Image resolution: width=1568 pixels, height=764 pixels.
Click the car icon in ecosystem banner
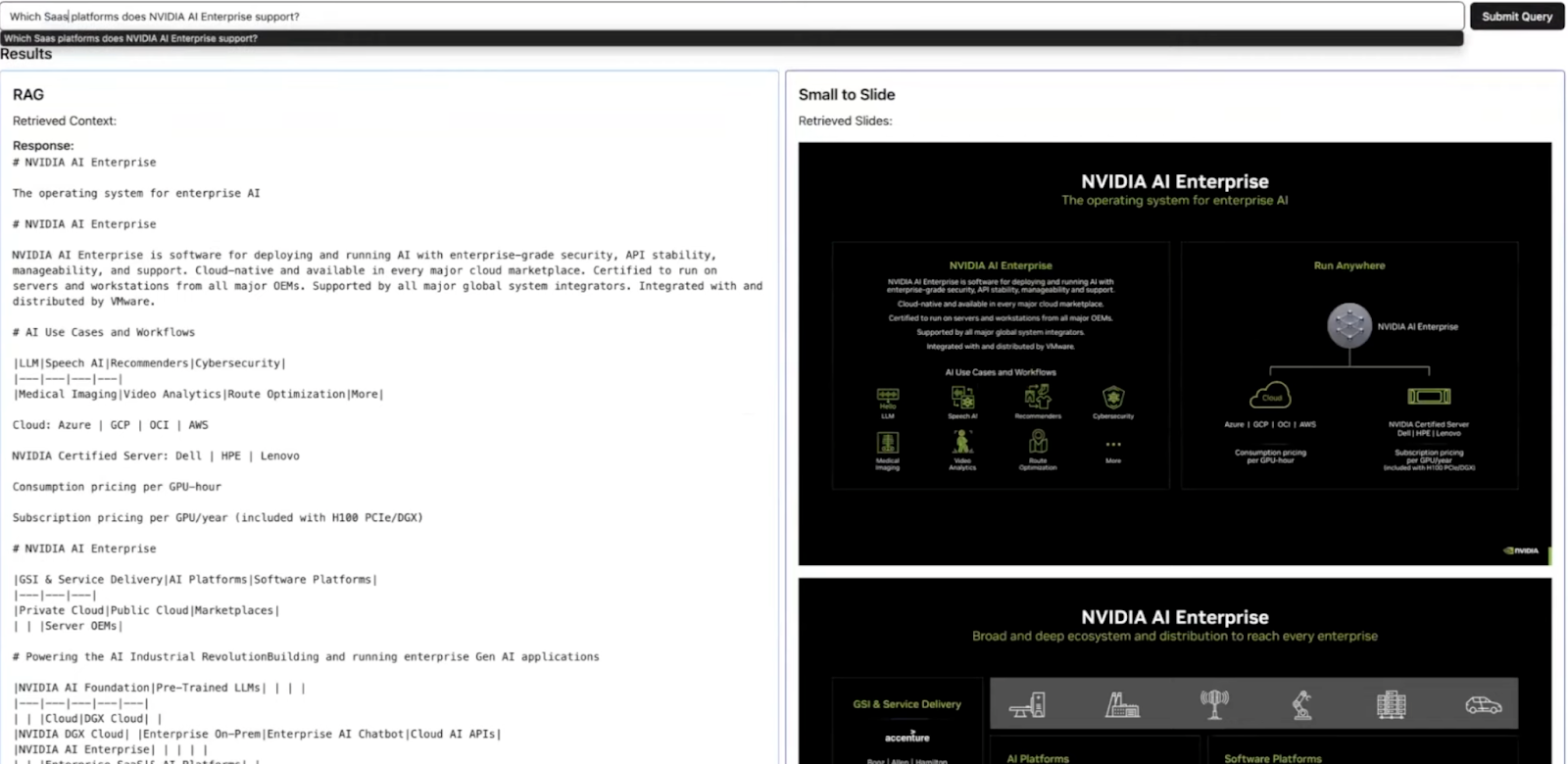click(1483, 704)
